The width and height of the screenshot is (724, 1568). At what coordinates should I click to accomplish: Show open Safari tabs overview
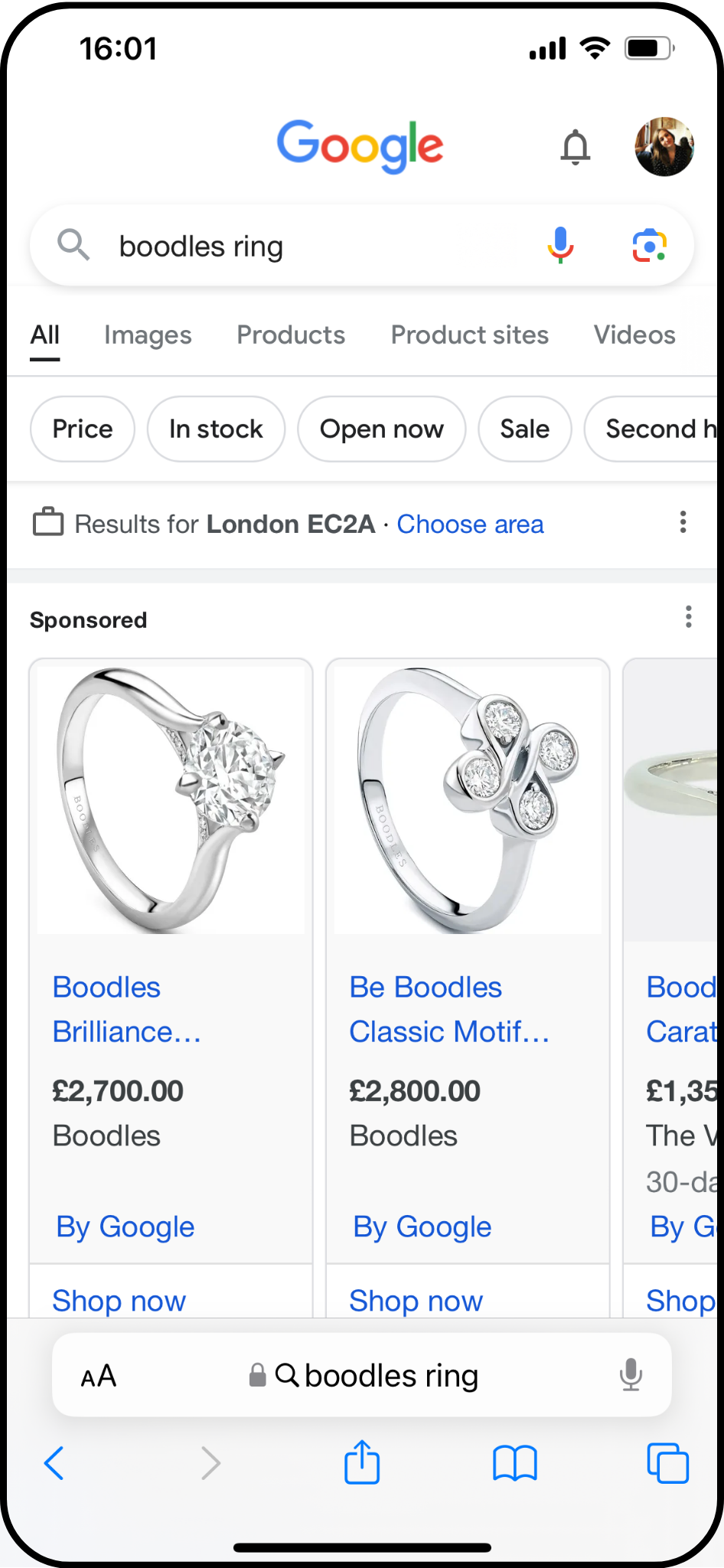pos(667,1463)
